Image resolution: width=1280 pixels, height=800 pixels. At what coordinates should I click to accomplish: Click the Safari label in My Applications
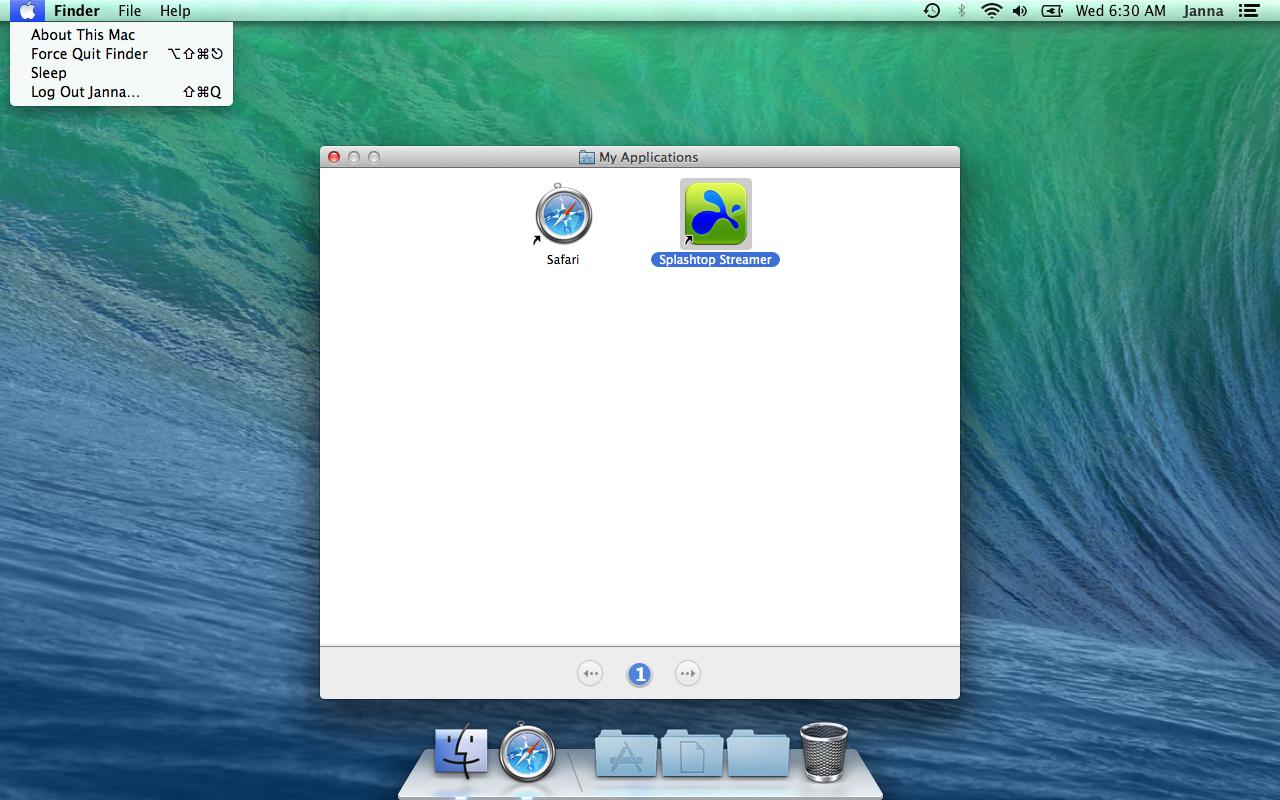(563, 260)
